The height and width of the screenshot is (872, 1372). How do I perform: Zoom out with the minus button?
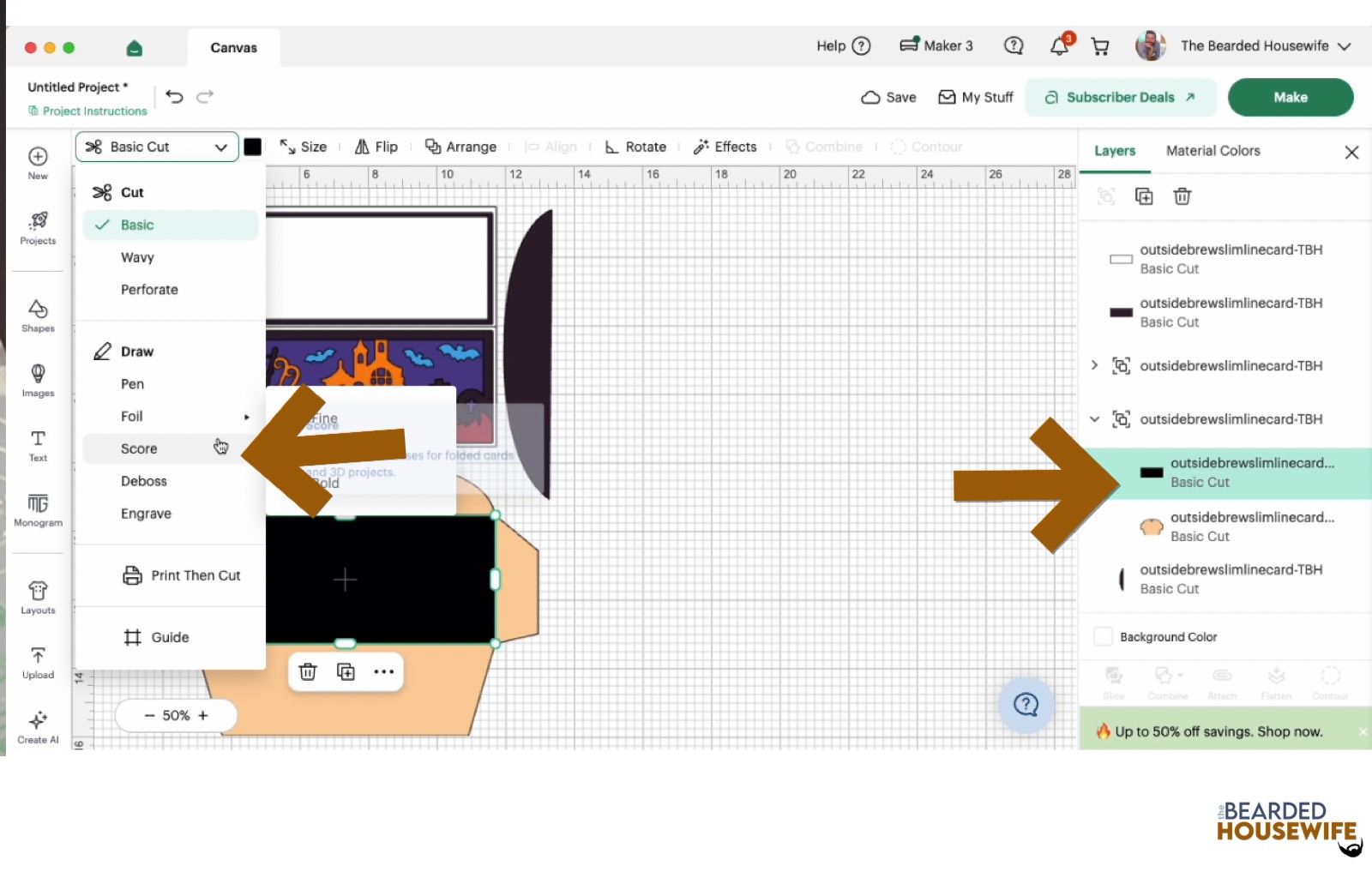(x=149, y=715)
